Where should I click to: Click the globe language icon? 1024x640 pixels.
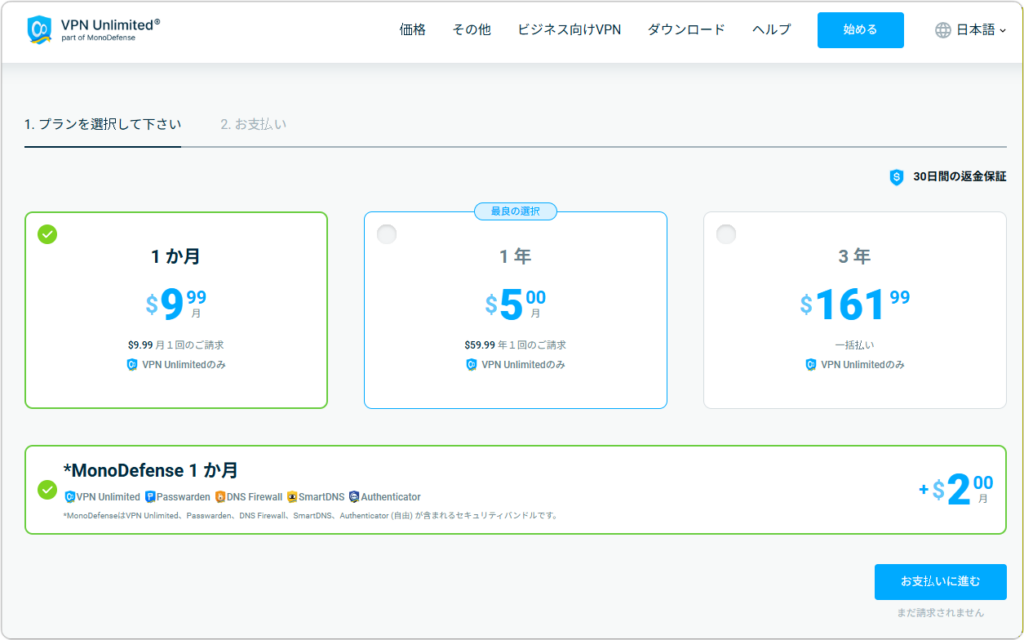[943, 30]
